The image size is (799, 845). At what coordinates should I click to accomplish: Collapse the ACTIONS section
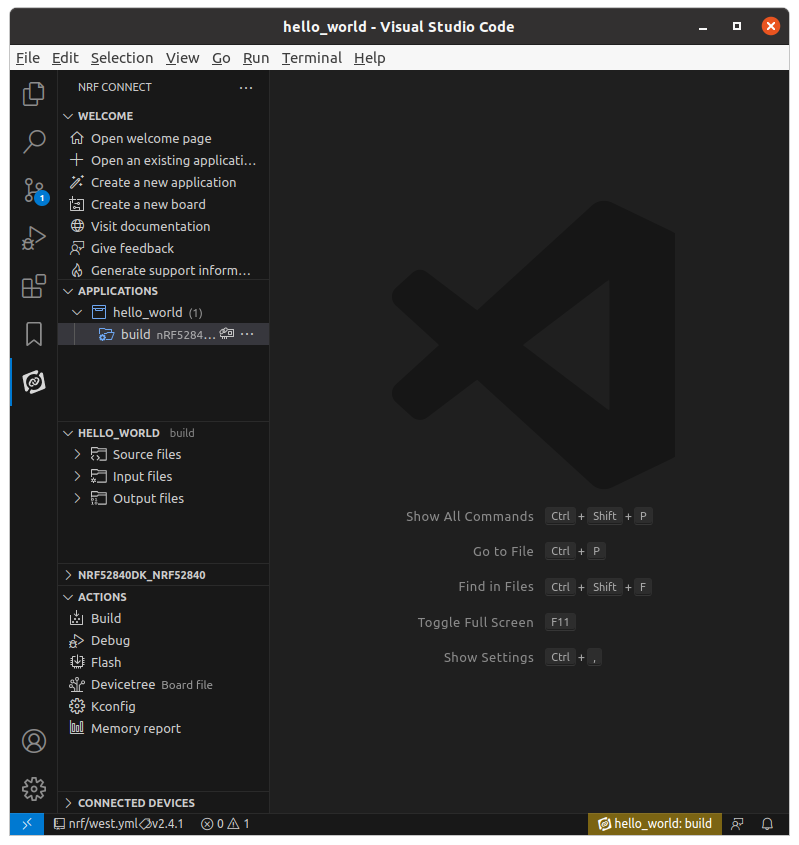point(68,597)
